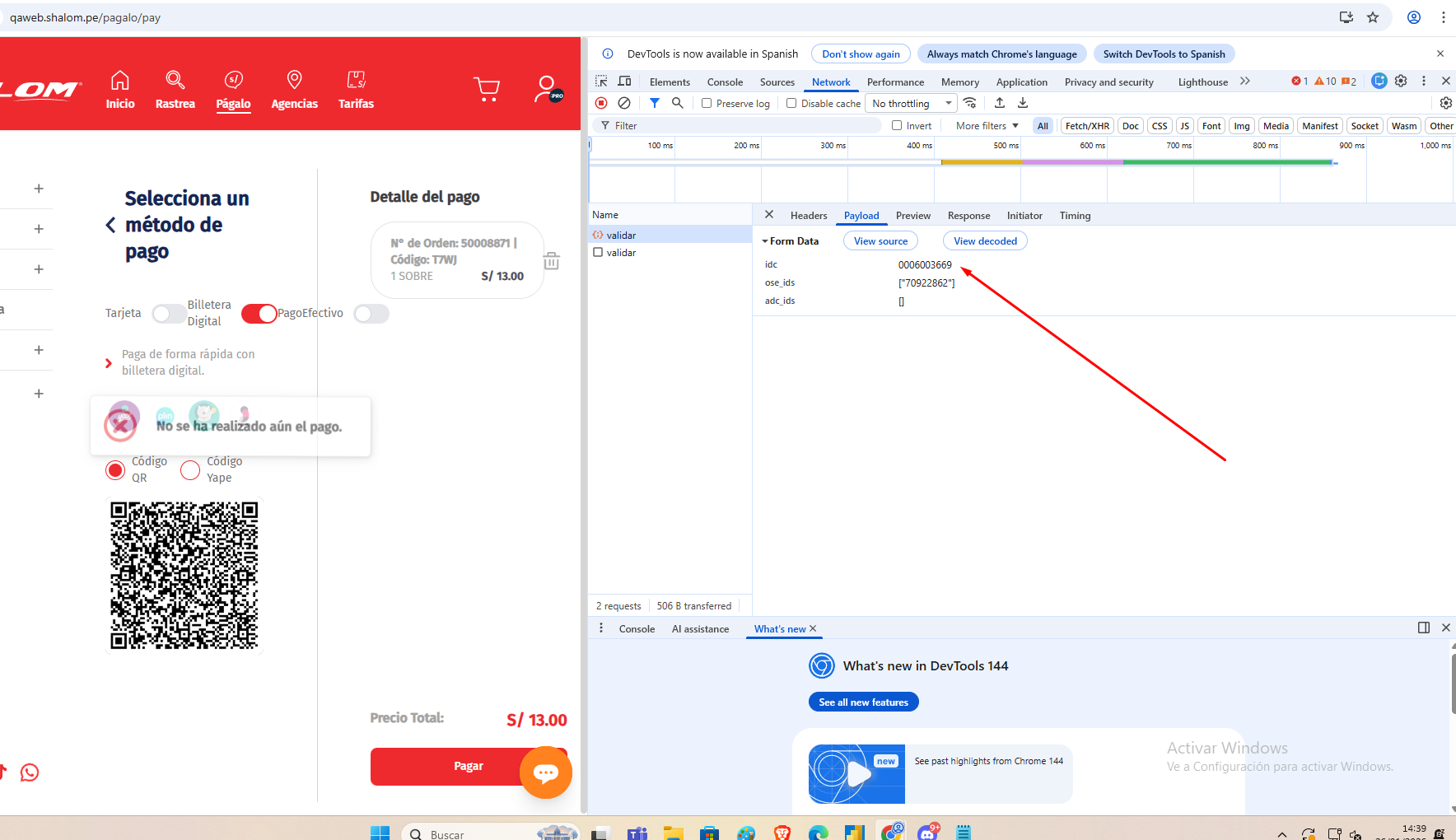Viewport: 1456px width, 840px height.
Task: Delete order with the trash icon
Action: (551, 261)
